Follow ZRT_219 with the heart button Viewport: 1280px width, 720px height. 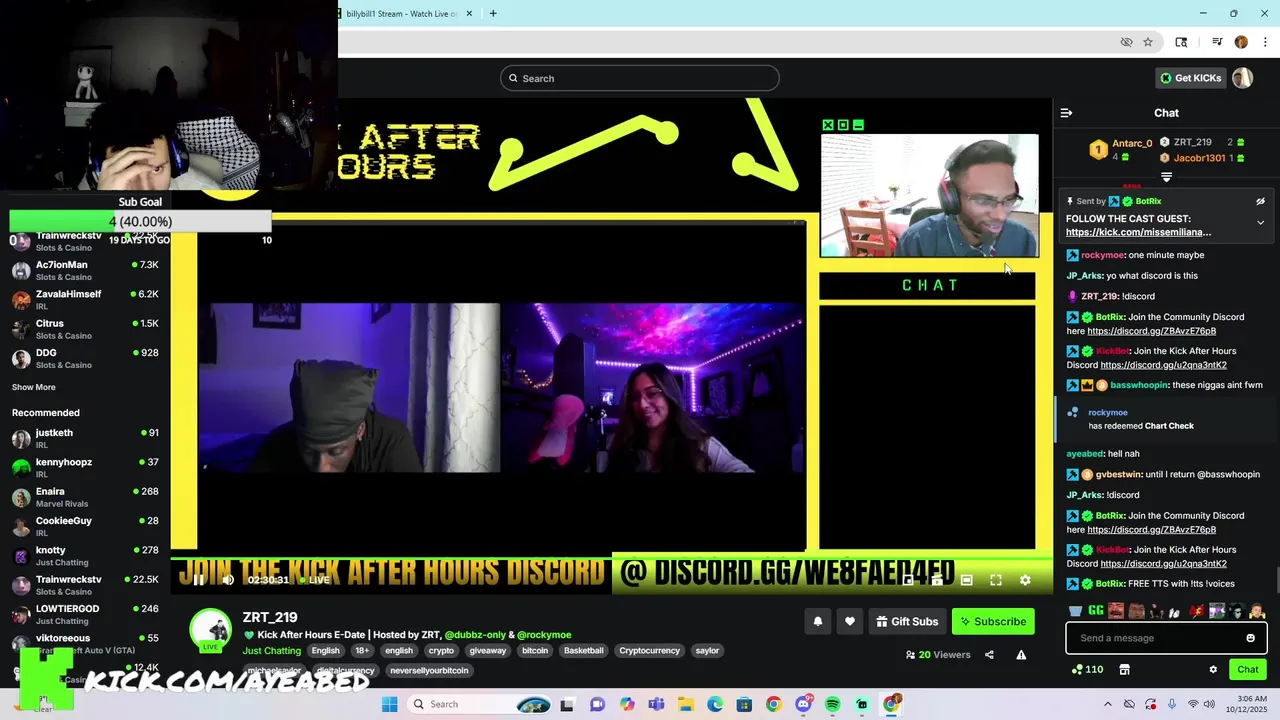[x=850, y=621]
